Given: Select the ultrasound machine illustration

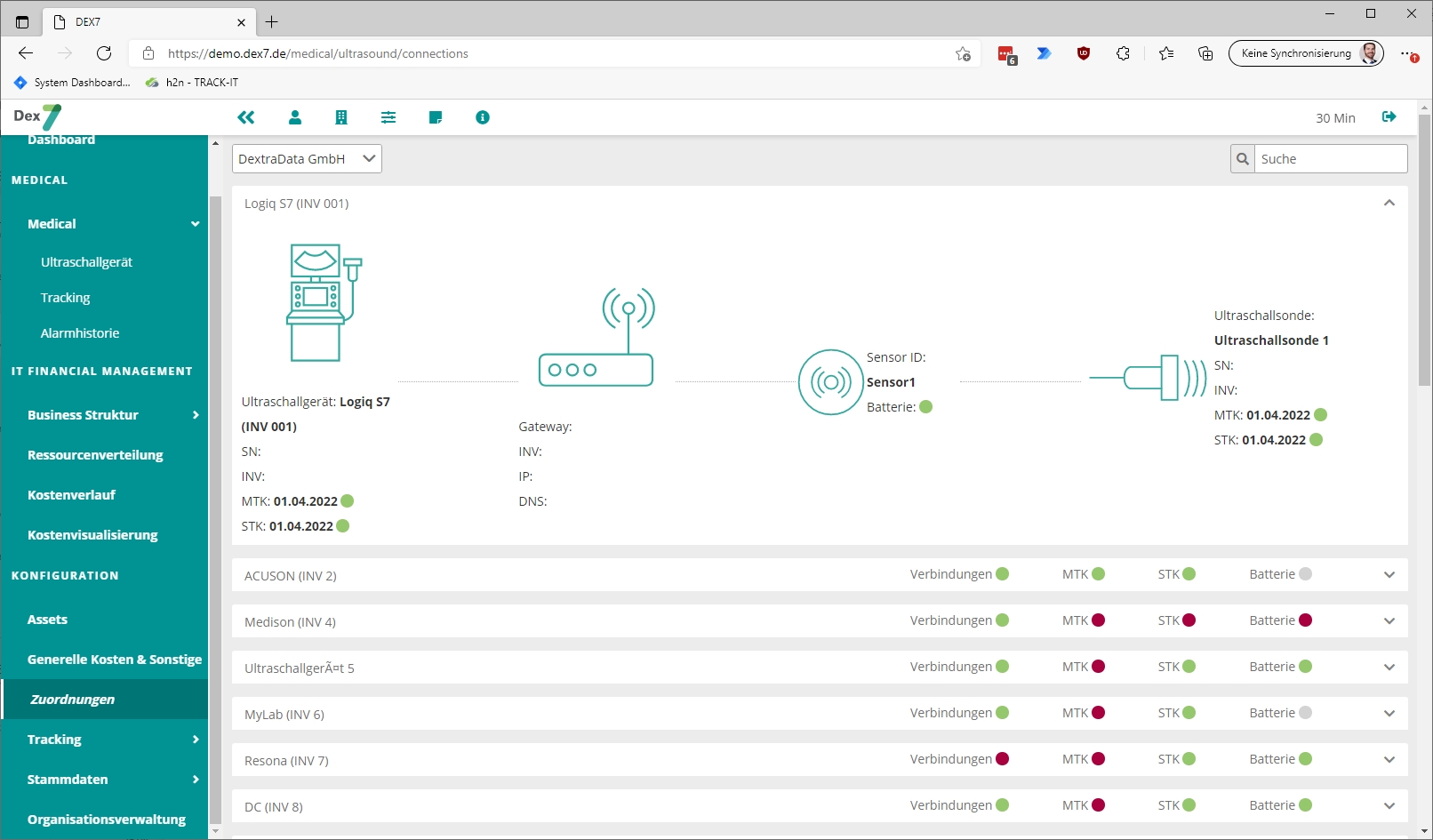Looking at the screenshot, I should 324,302.
